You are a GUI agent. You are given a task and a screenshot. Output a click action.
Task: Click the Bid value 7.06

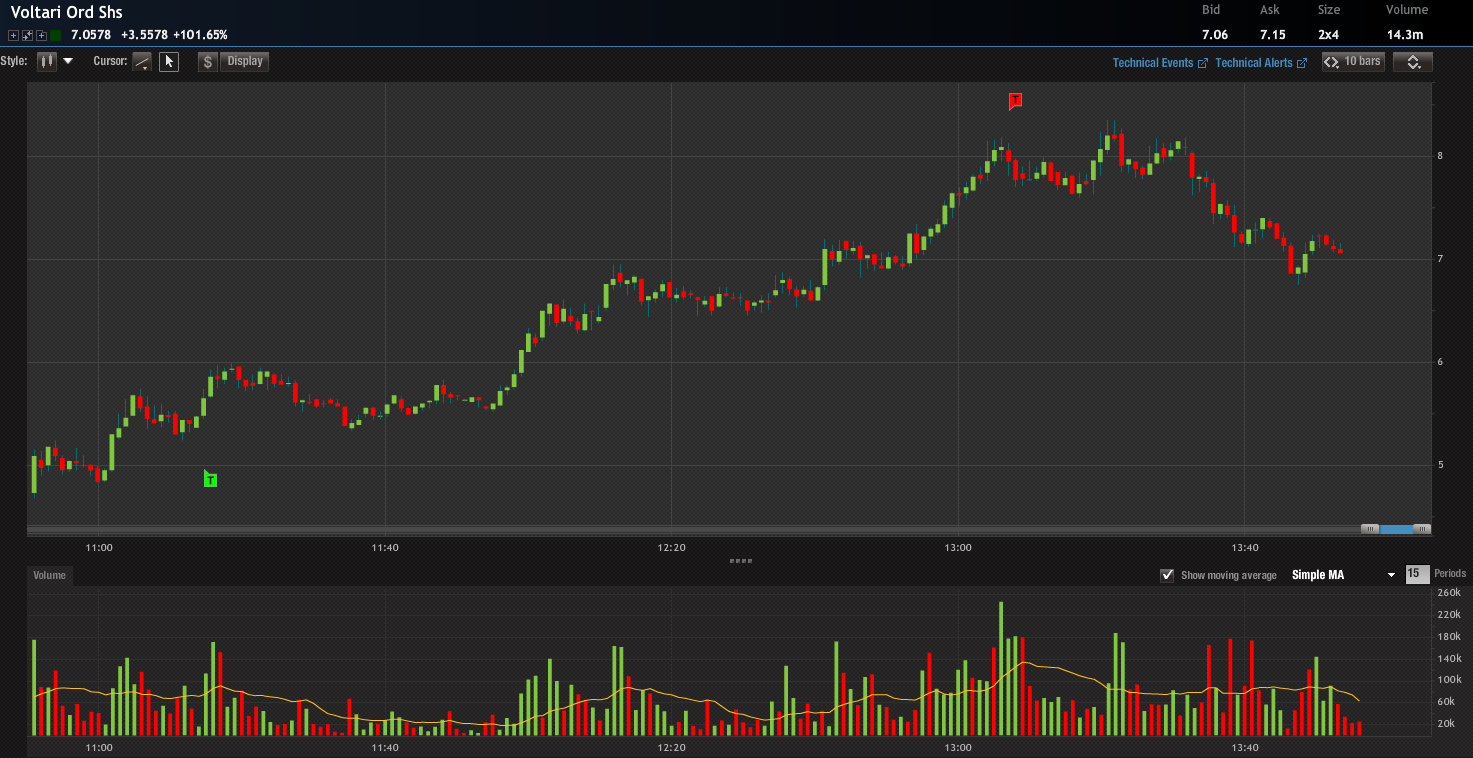[x=1215, y=35]
